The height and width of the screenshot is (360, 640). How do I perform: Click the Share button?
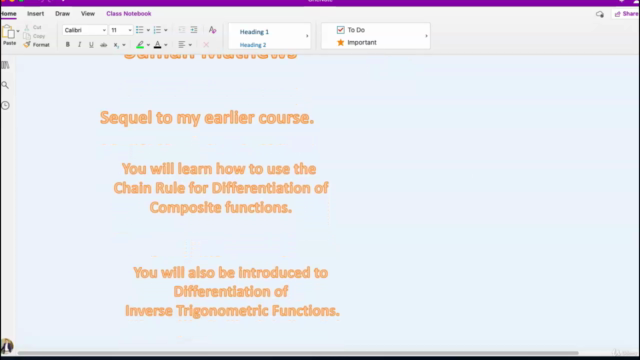click(626, 14)
